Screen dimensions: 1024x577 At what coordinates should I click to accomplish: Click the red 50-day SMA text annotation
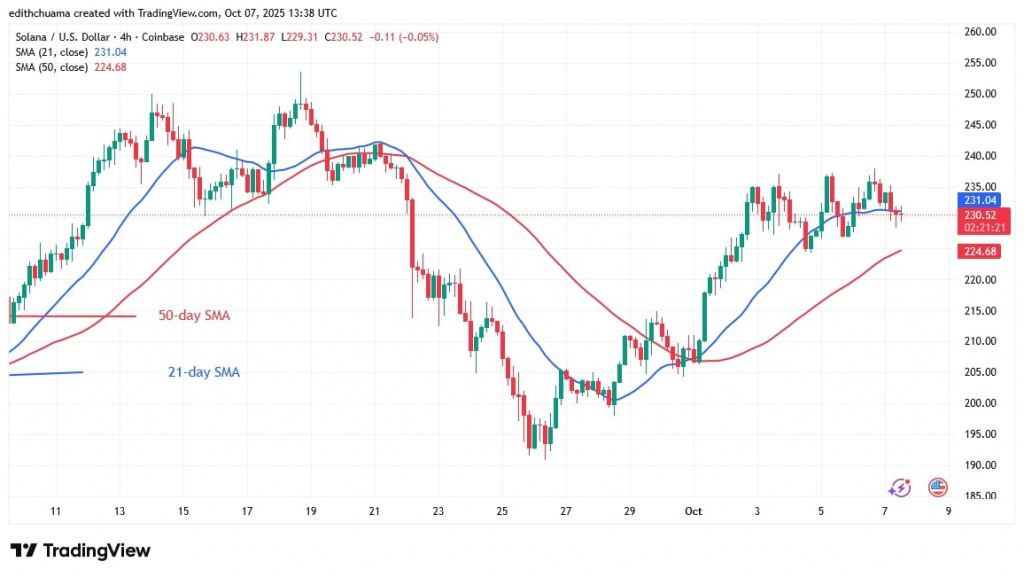coord(195,316)
